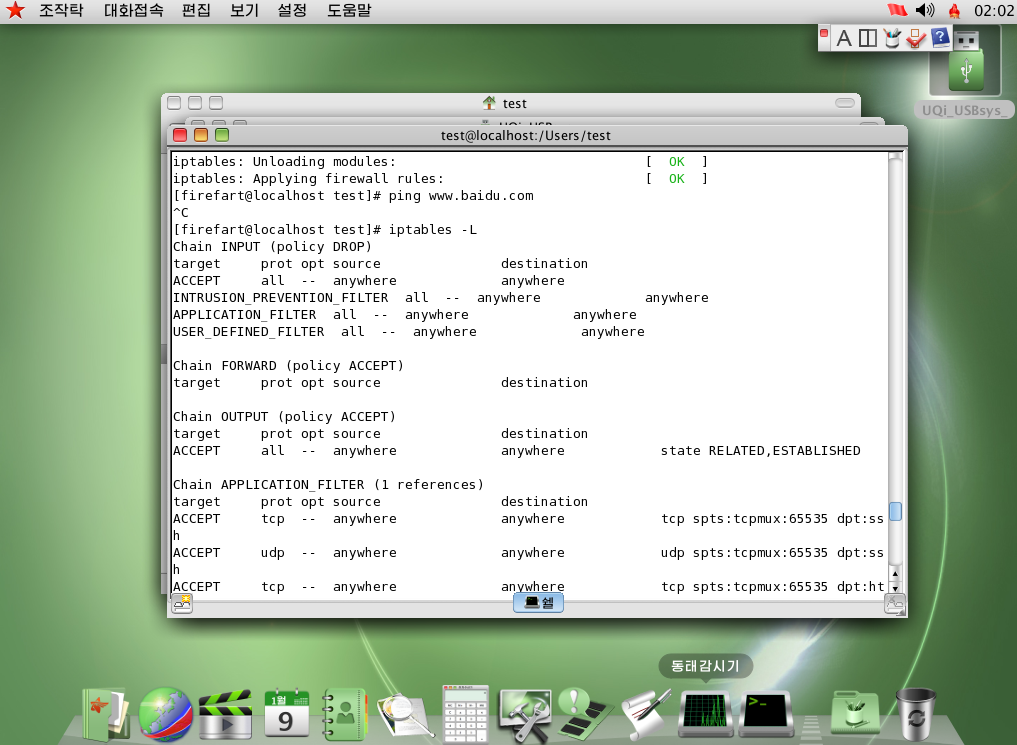Click the terminal vertical scrollbar thumb

click(x=895, y=511)
